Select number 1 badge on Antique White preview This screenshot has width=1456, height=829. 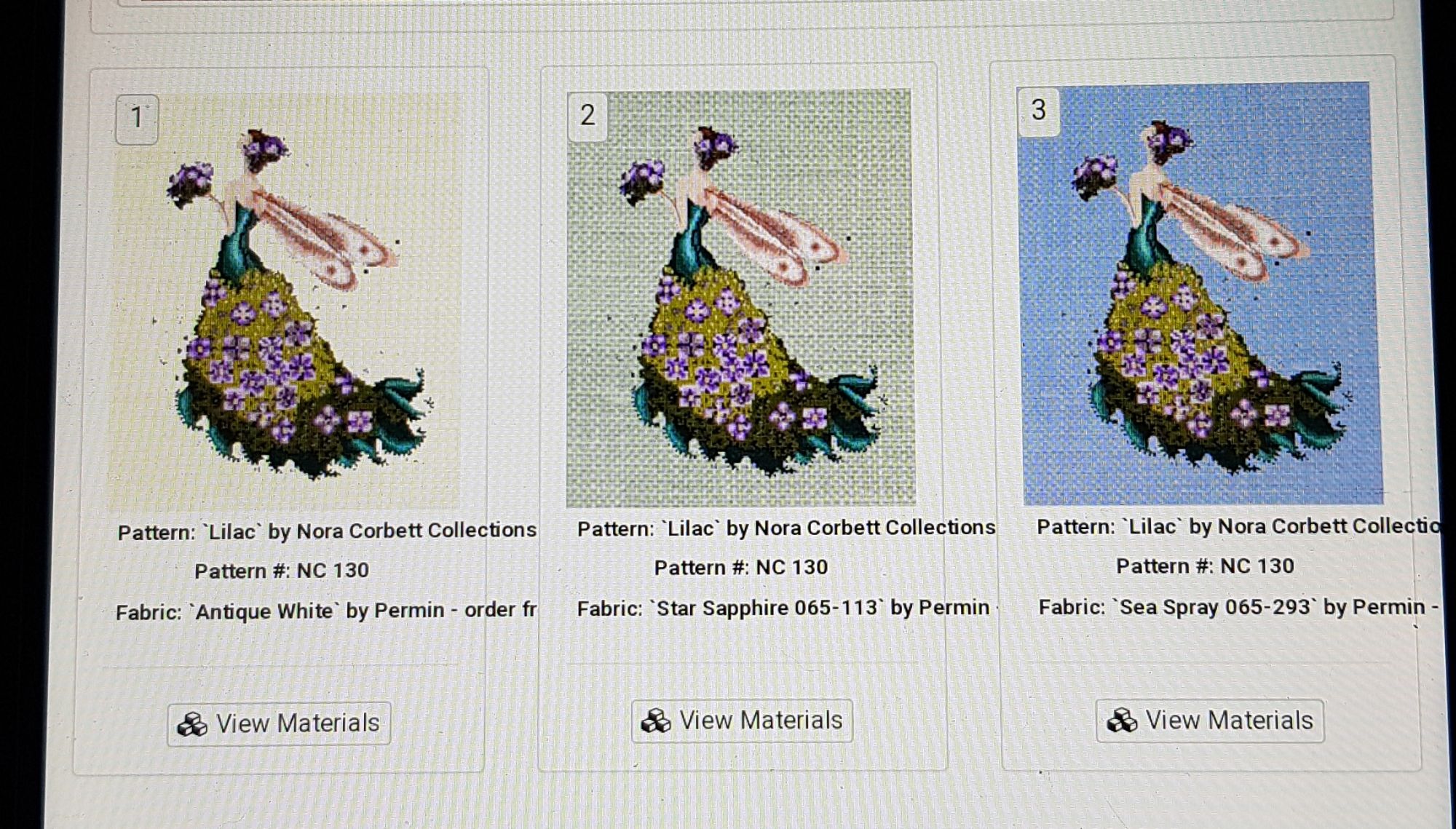[x=137, y=119]
